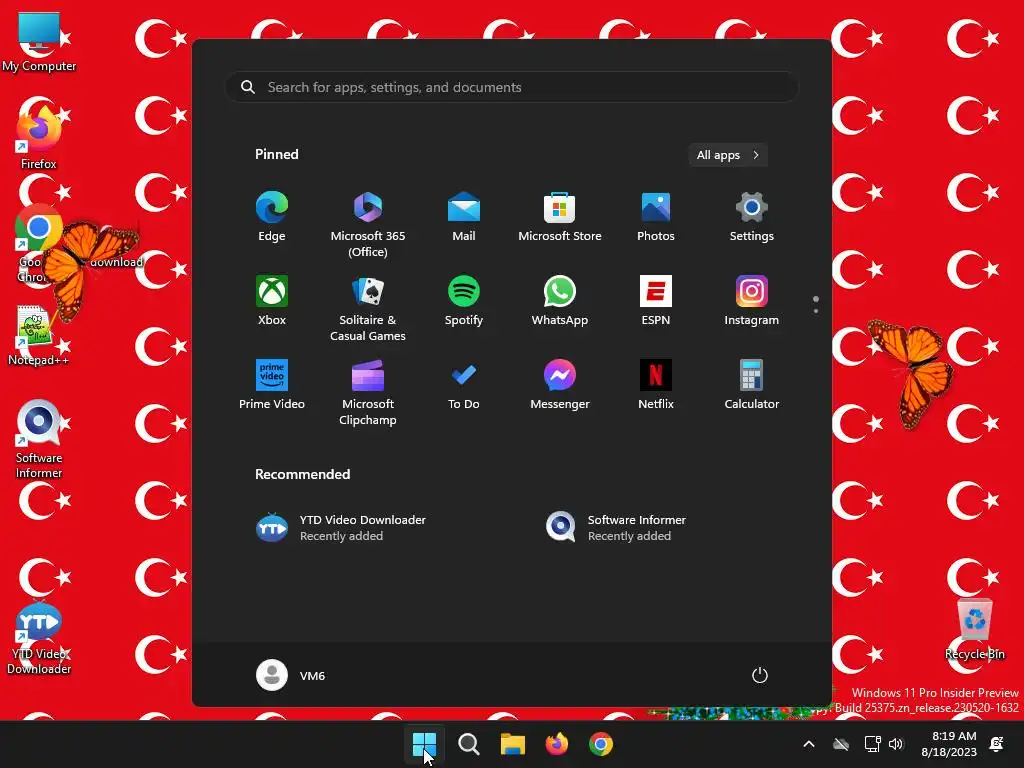
Task: Click the Start menu search field
Action: [513, 87]
